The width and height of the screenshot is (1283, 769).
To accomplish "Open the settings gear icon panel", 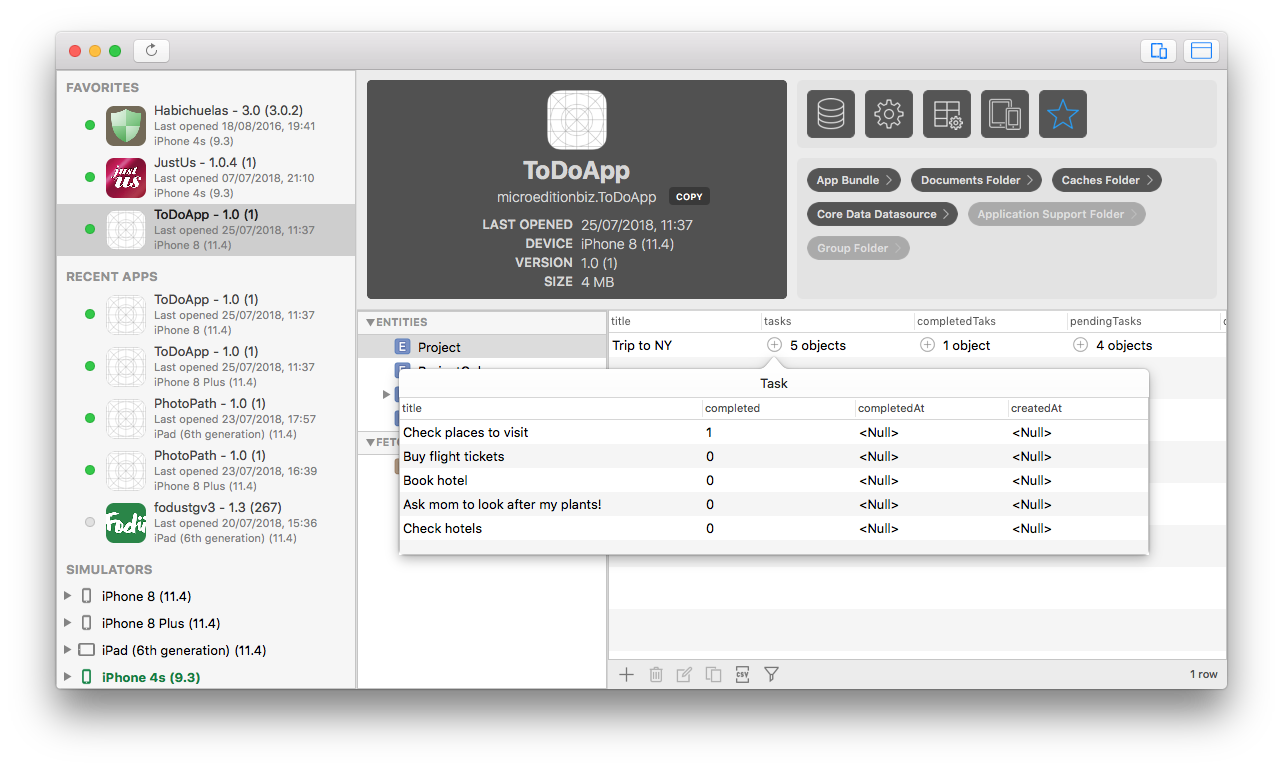I will pos(889,114).
